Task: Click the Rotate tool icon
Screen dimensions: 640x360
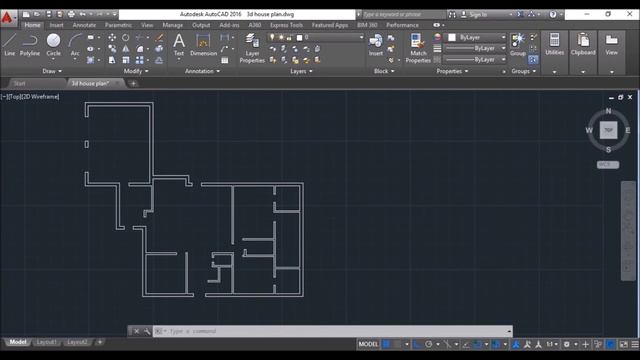Action: 126,38
